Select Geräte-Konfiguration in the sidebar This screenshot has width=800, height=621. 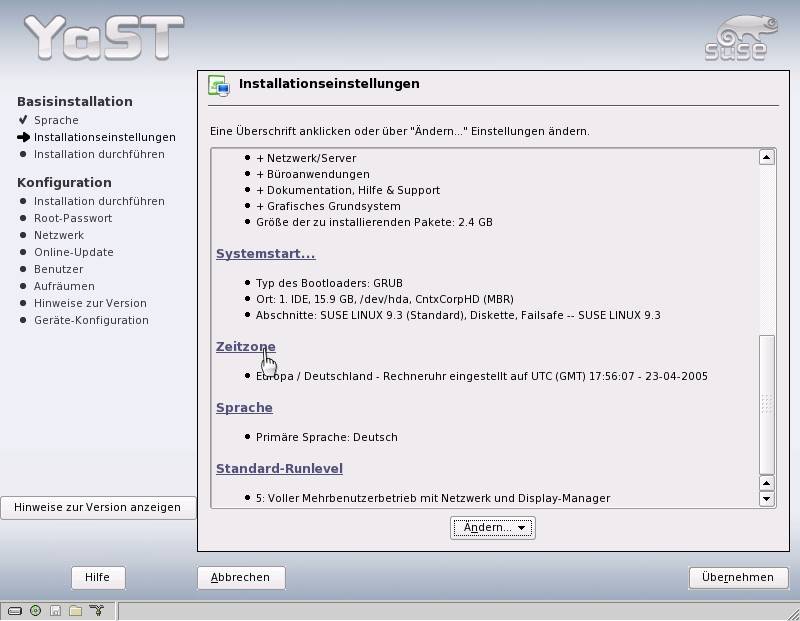(x=91, y=320)
